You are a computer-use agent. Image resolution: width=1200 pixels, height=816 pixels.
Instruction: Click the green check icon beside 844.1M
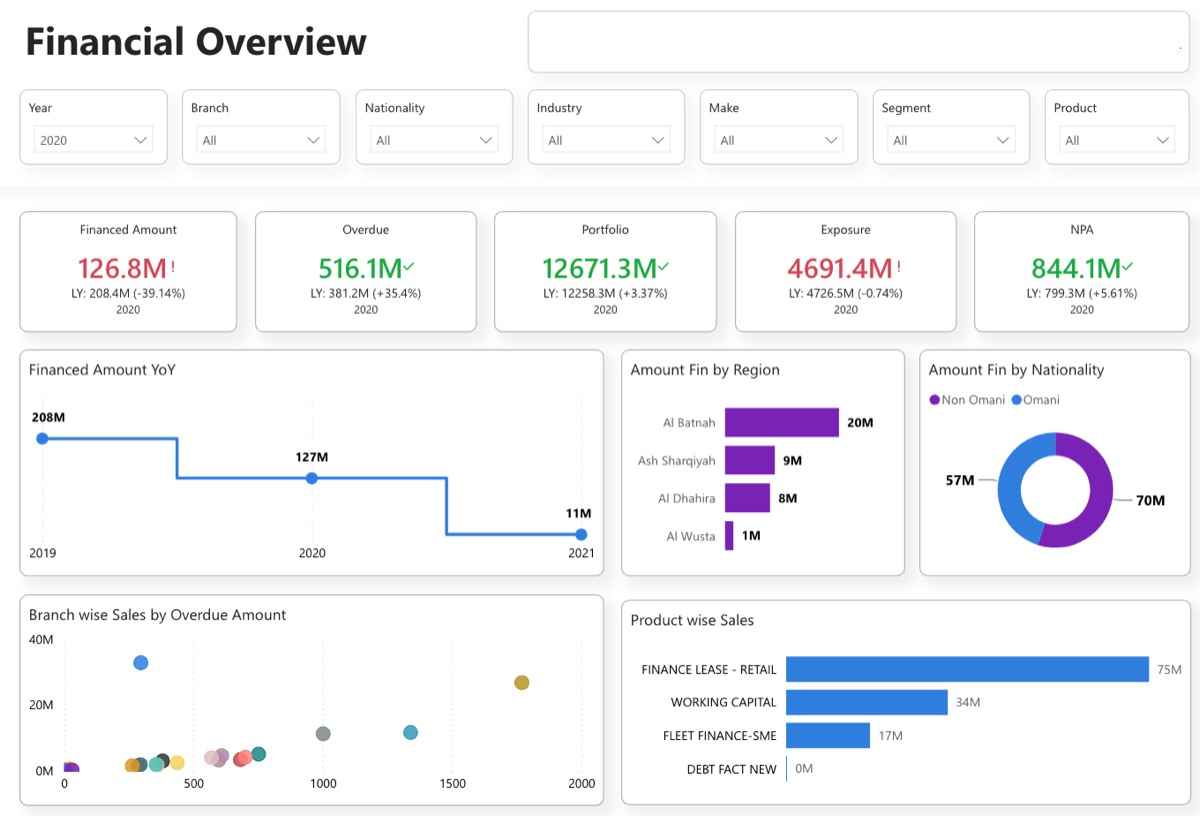click(1128, 266)
